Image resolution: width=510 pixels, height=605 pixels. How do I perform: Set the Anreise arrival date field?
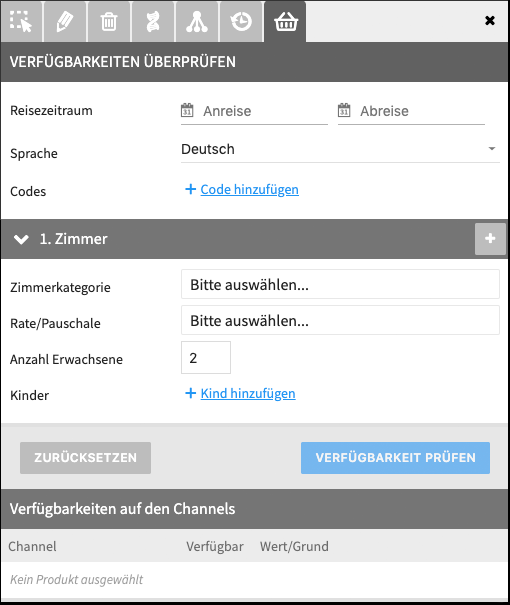click(254, 112)
